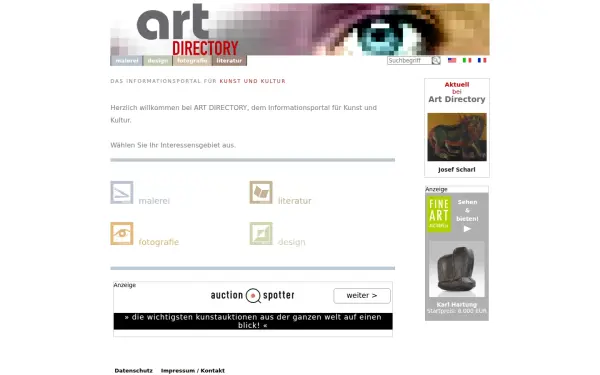Click the Aktuell bei Art Directory heading
The image size is (600, 375).
[x=457, y=92]
